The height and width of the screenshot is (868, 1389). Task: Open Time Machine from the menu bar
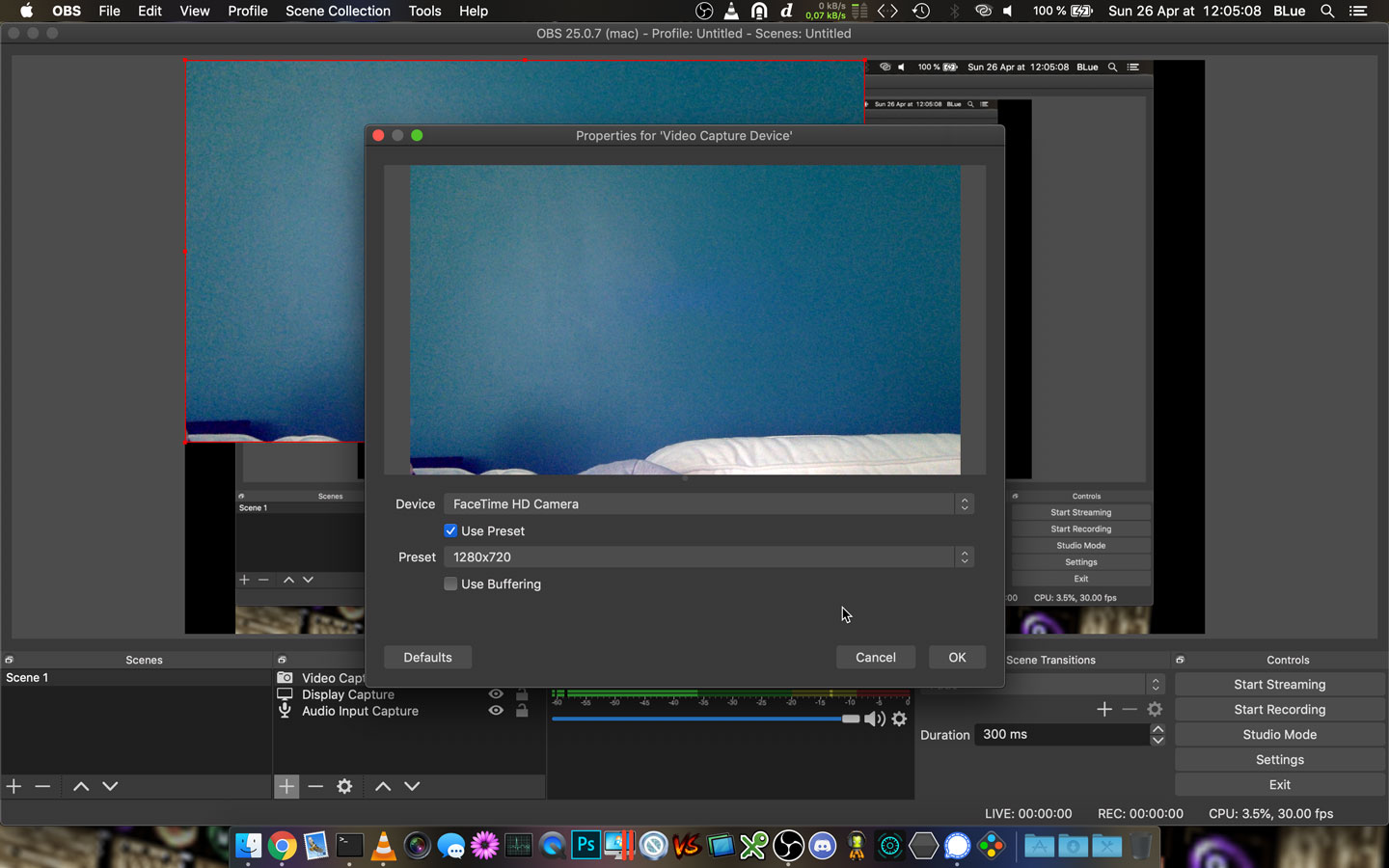(x=921, y=11)
